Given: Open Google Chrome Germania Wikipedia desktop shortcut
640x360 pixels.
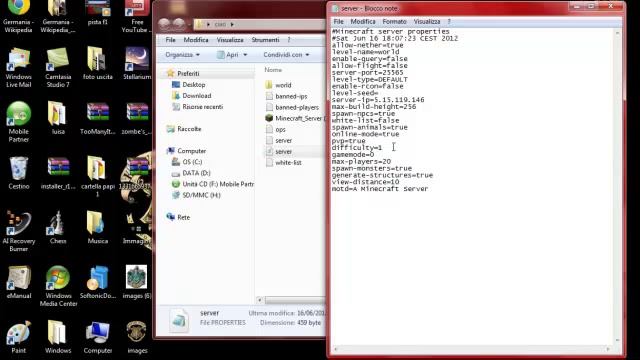Looking at the screenshot, I should click(19, 16).
